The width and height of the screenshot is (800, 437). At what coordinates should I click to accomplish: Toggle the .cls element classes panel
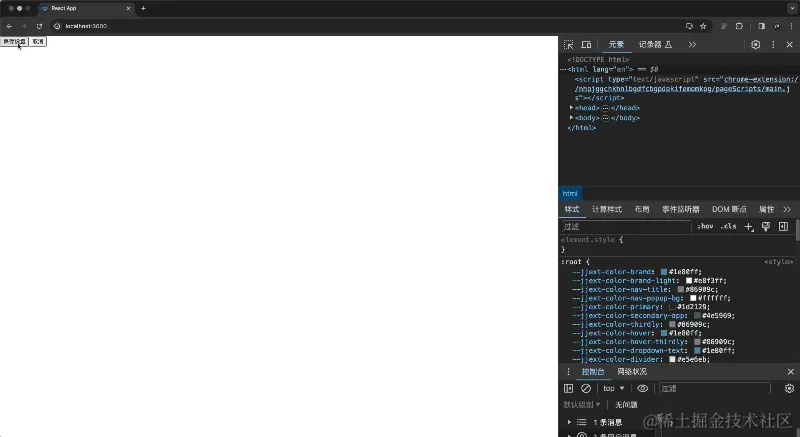(729, 226)
